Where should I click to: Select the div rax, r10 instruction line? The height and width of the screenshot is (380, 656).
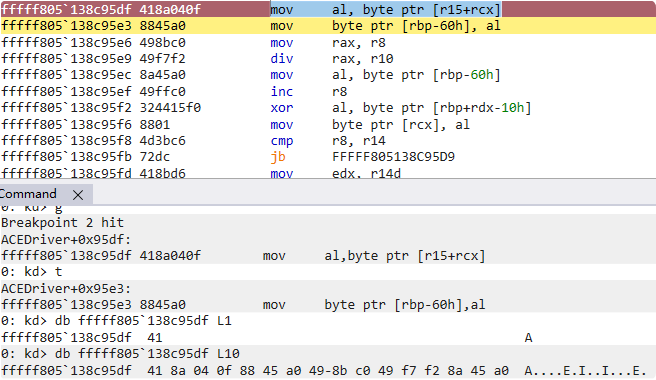pyautogui.click(x=328, y=59)
